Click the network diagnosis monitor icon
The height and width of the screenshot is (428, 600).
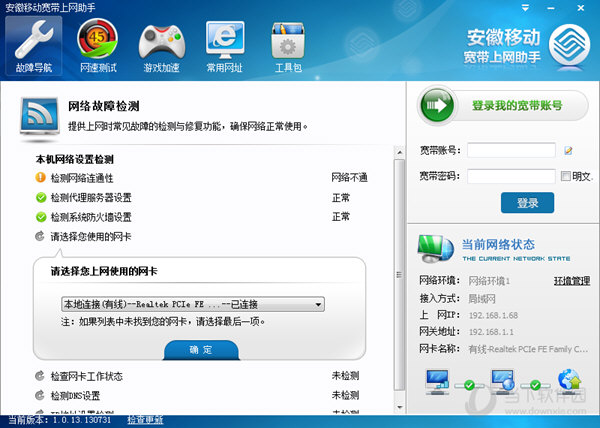pyautogui.click(x=39, y=116)
